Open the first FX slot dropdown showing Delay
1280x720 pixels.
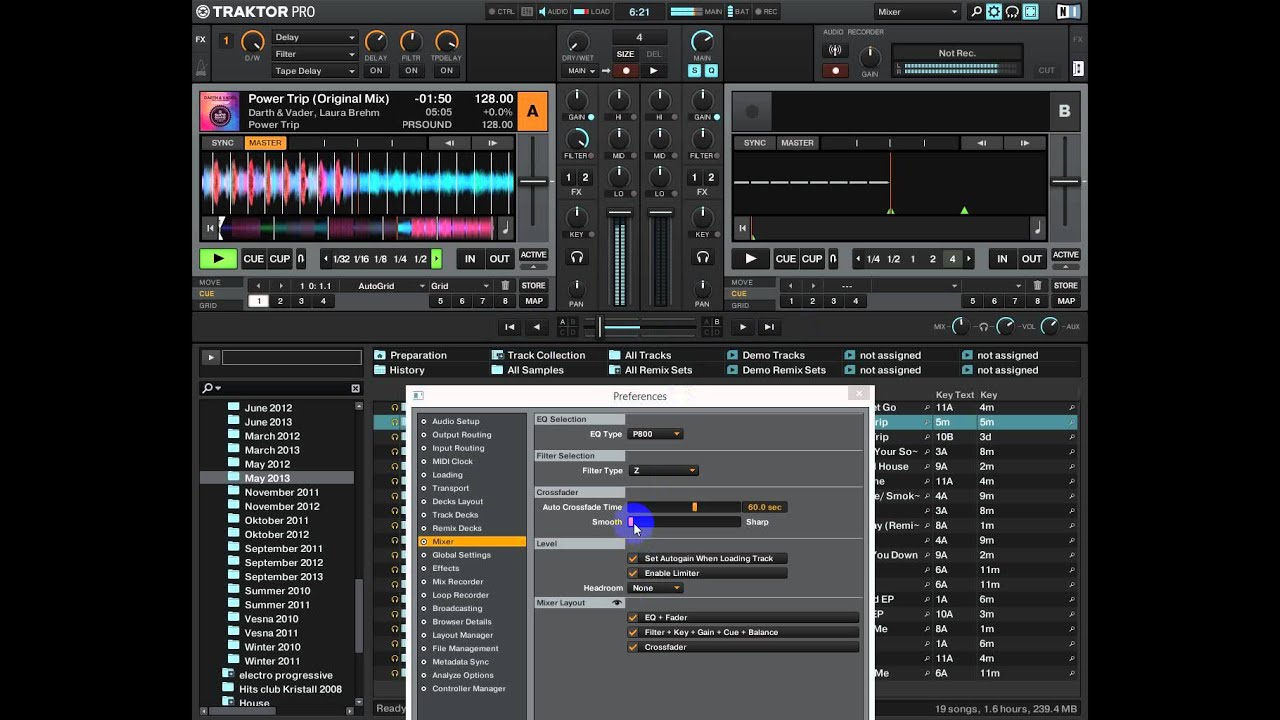(x=315, y=38)
